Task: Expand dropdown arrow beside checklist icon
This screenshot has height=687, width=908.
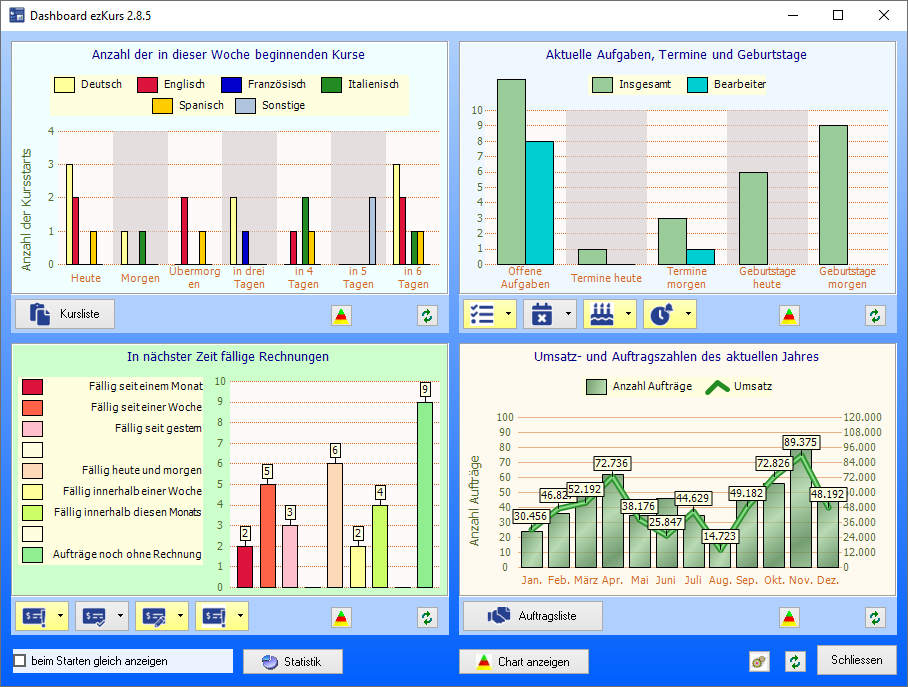Action: click(x=510, y=315)
